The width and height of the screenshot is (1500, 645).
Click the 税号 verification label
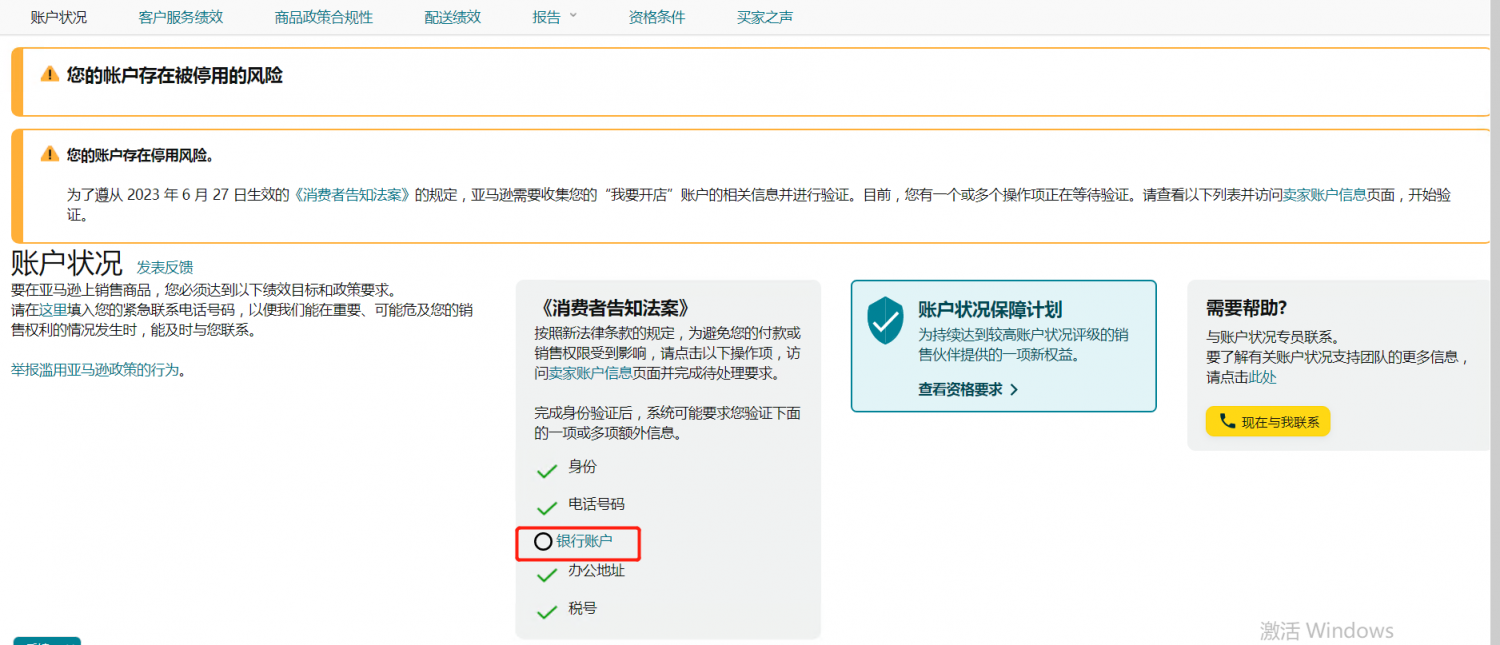pos(583,607)
